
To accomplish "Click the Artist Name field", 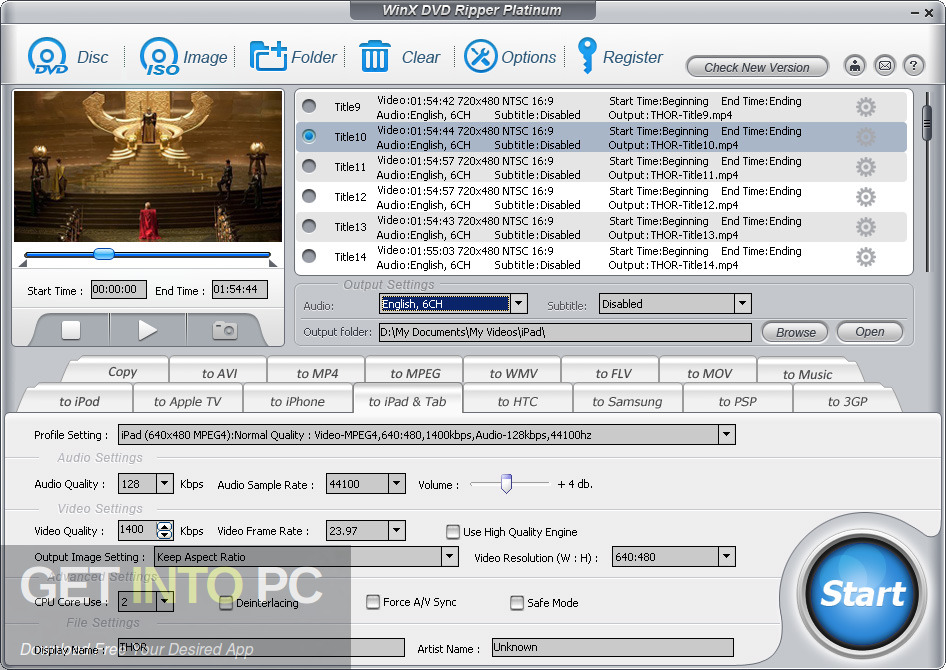I will click(612, 647).
